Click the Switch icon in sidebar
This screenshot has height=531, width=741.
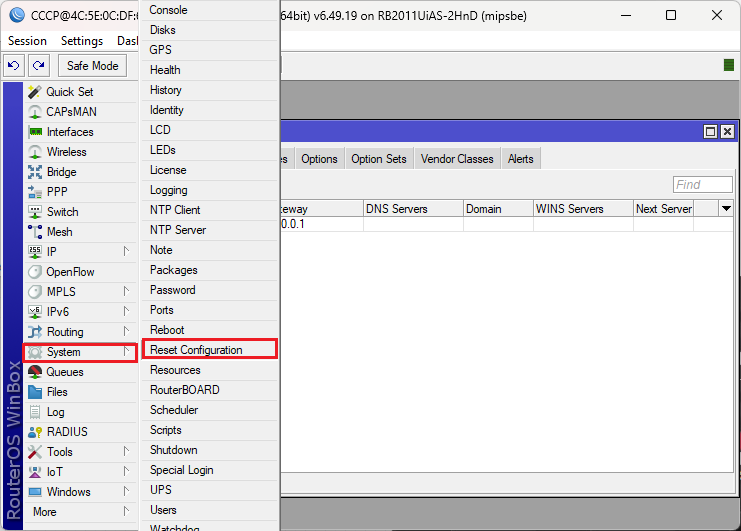(x=34, y=212)
